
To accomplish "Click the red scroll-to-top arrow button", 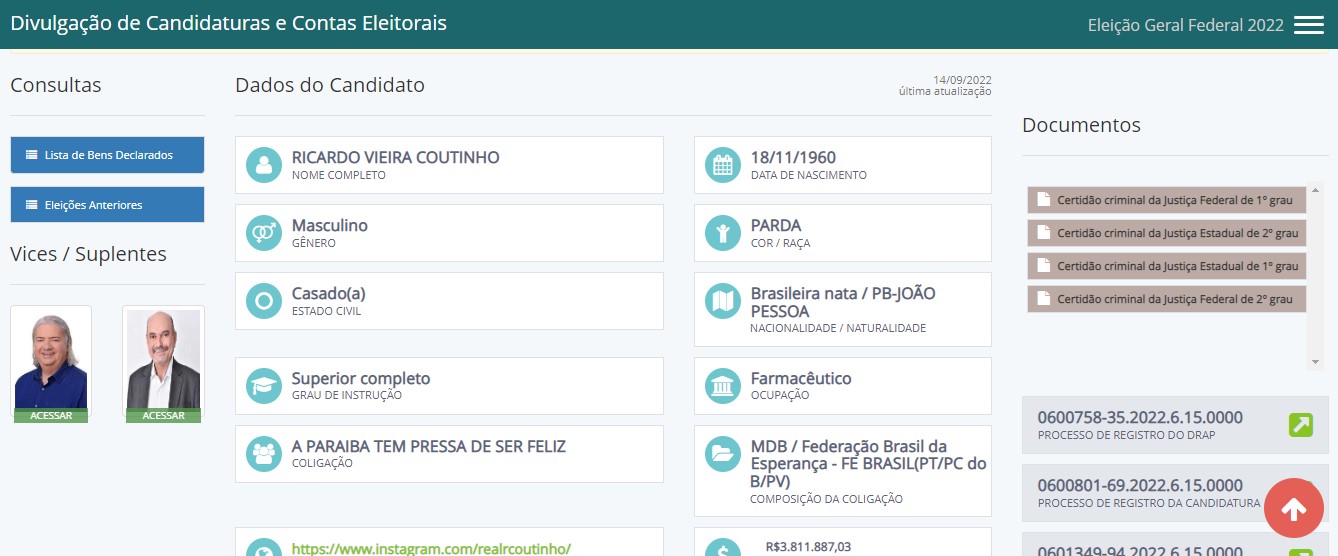I will point(1293,509).
